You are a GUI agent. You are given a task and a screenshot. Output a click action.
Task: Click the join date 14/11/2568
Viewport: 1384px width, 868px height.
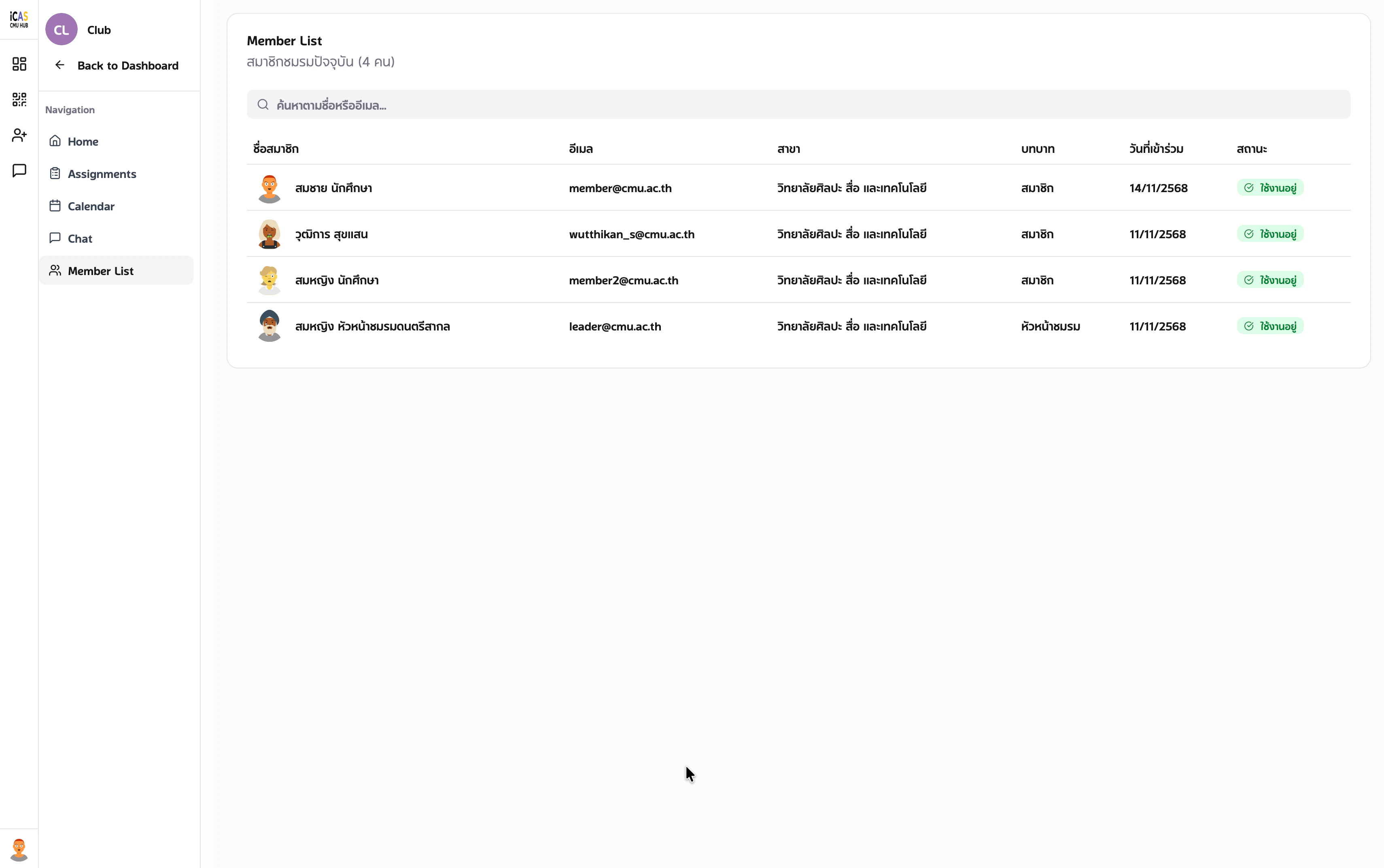coord(1158,188)
